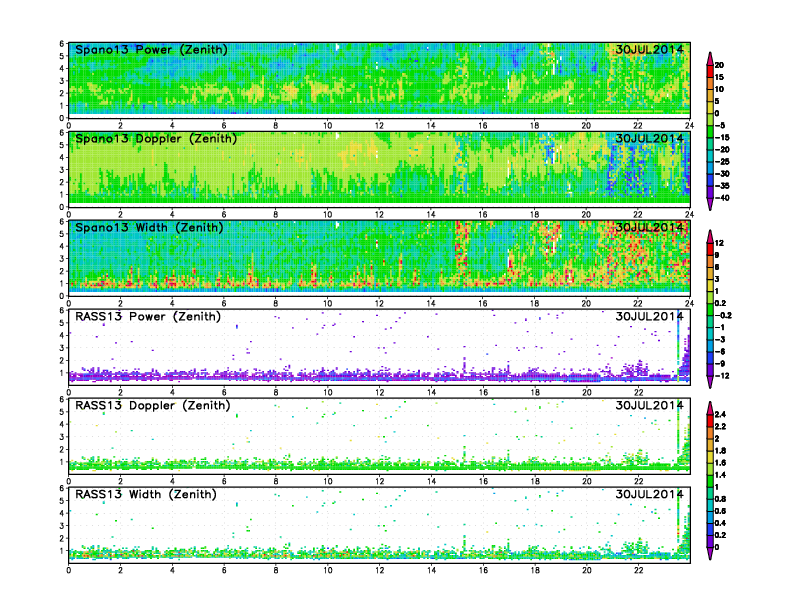Click the red swatch at 20 on top colorbar
Viewport: 792px width, 612px height.
(x=710, y=71)
